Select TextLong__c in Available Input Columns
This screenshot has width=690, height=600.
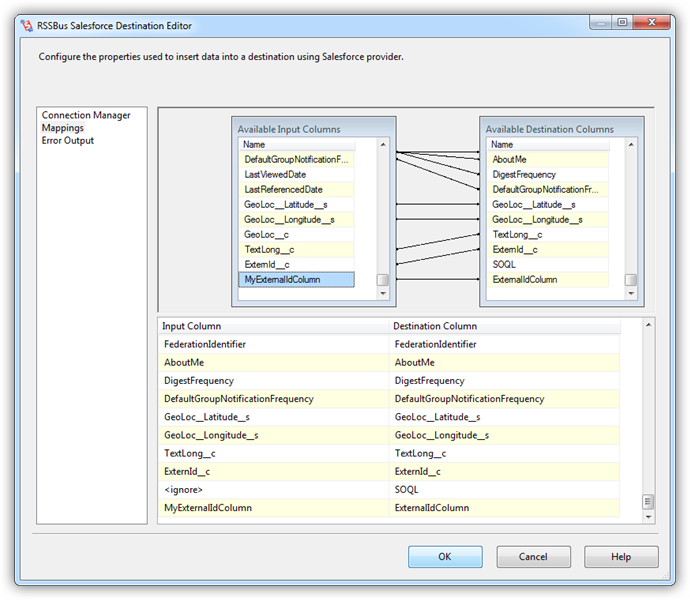click(x=297, y=250)
